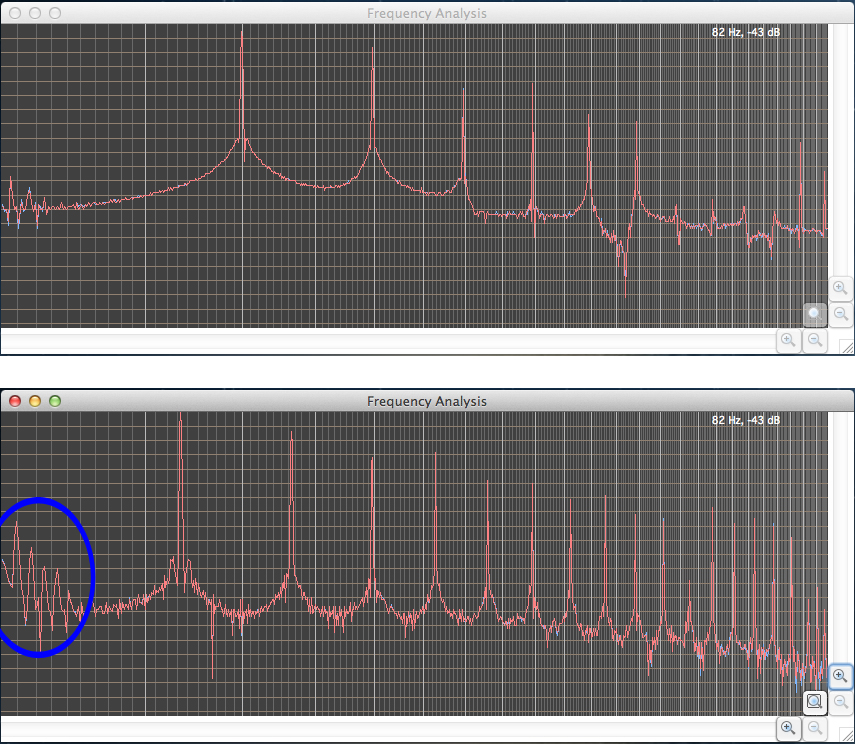Click the zoom-to-fit magnifier in the upper window
This screenshot has height=744, width=855.
coord(816,314)
